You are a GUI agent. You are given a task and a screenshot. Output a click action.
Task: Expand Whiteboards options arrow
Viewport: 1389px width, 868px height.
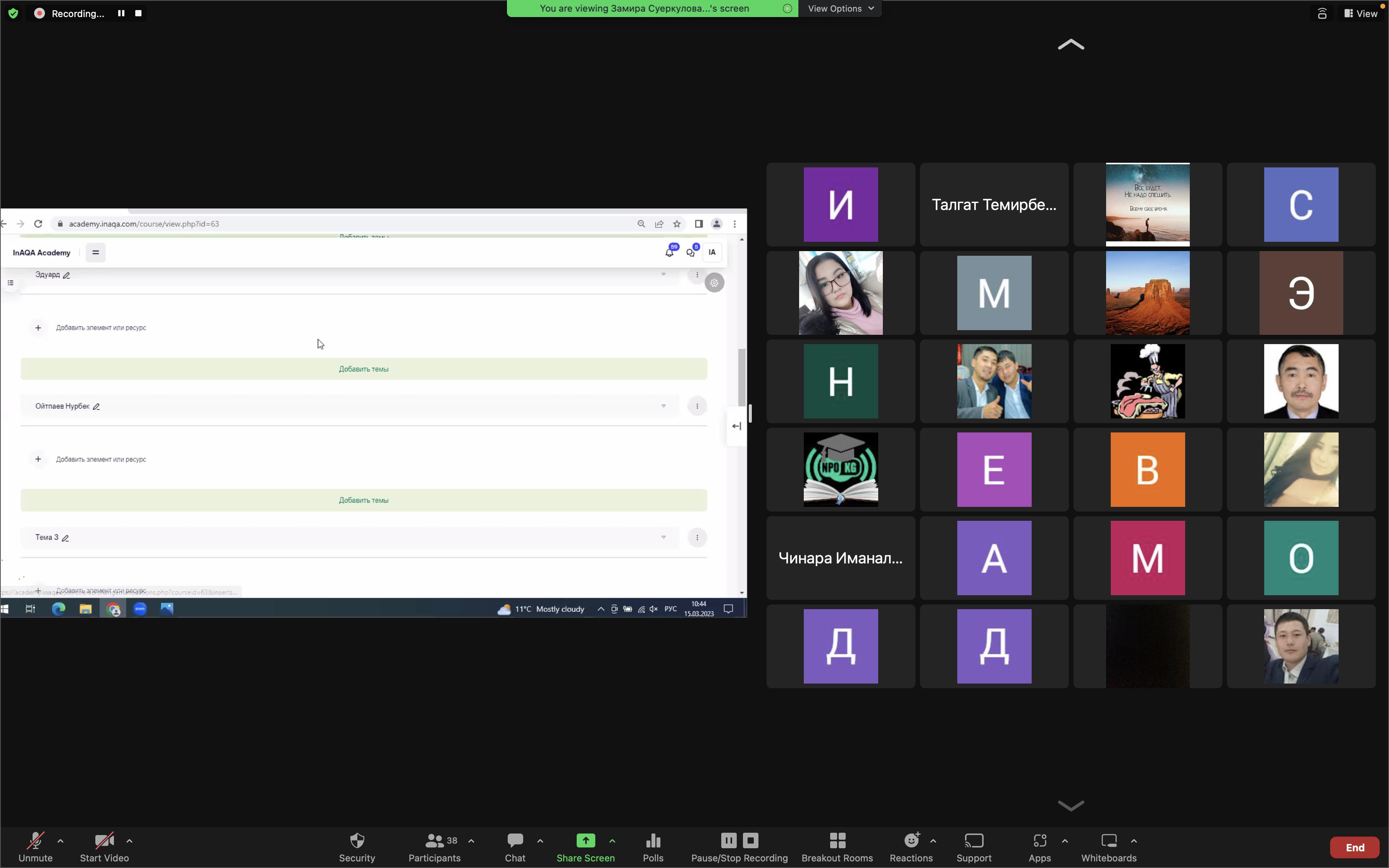(x=1134, y=841)
